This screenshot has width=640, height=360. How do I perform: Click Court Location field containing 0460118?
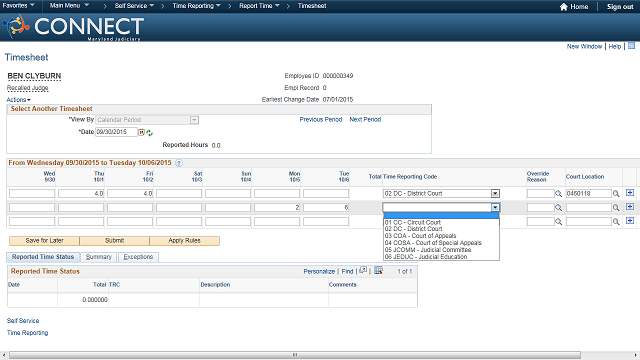click(589, 193)
